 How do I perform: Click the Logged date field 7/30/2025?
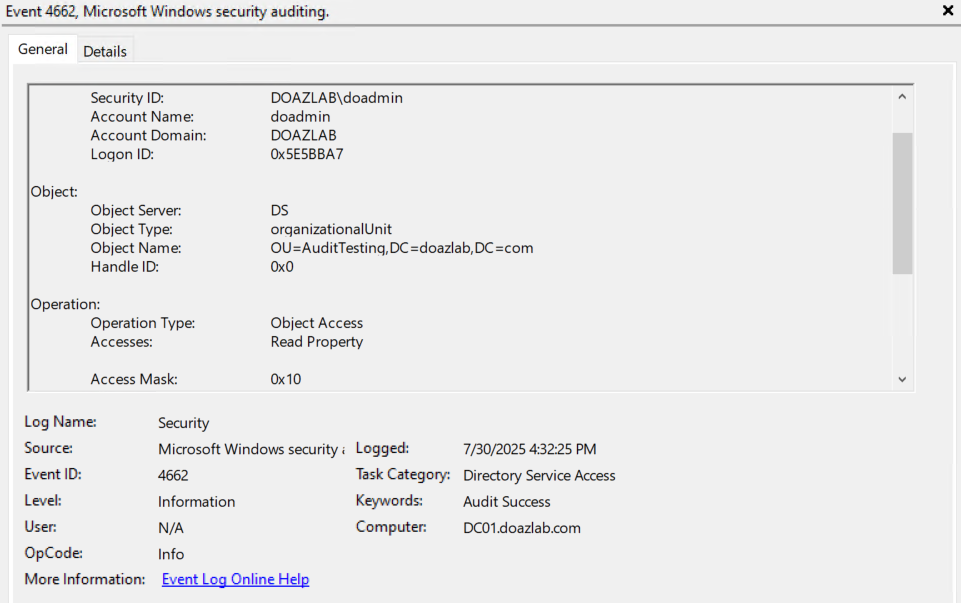529,449
